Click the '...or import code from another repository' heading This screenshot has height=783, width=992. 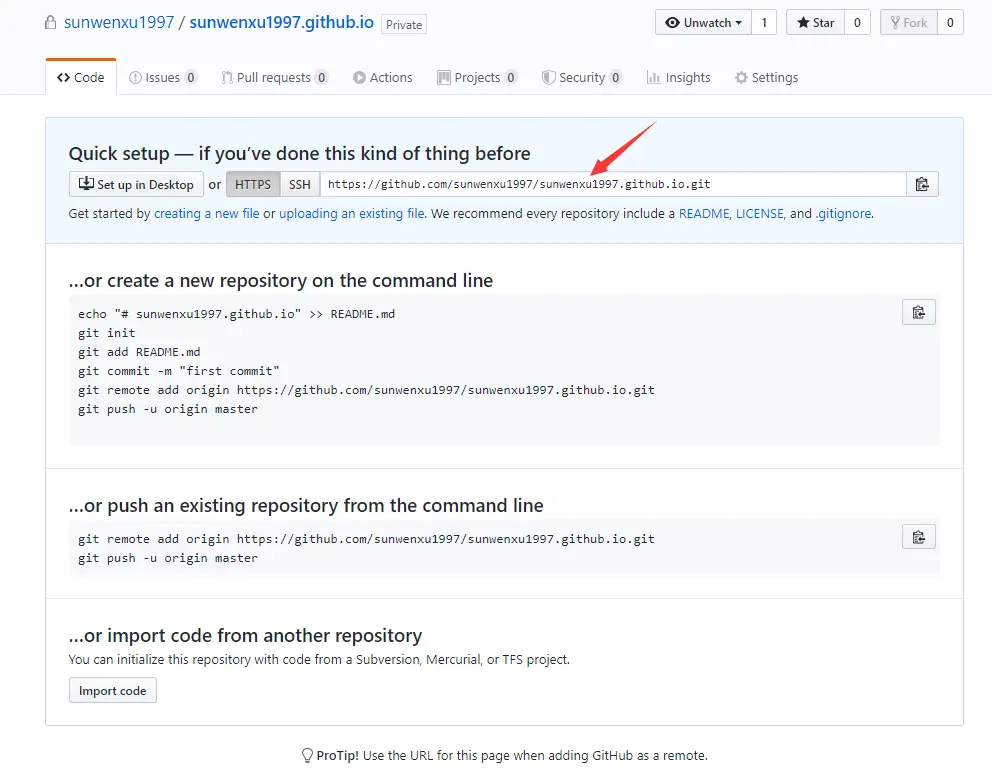click(245, 635)
